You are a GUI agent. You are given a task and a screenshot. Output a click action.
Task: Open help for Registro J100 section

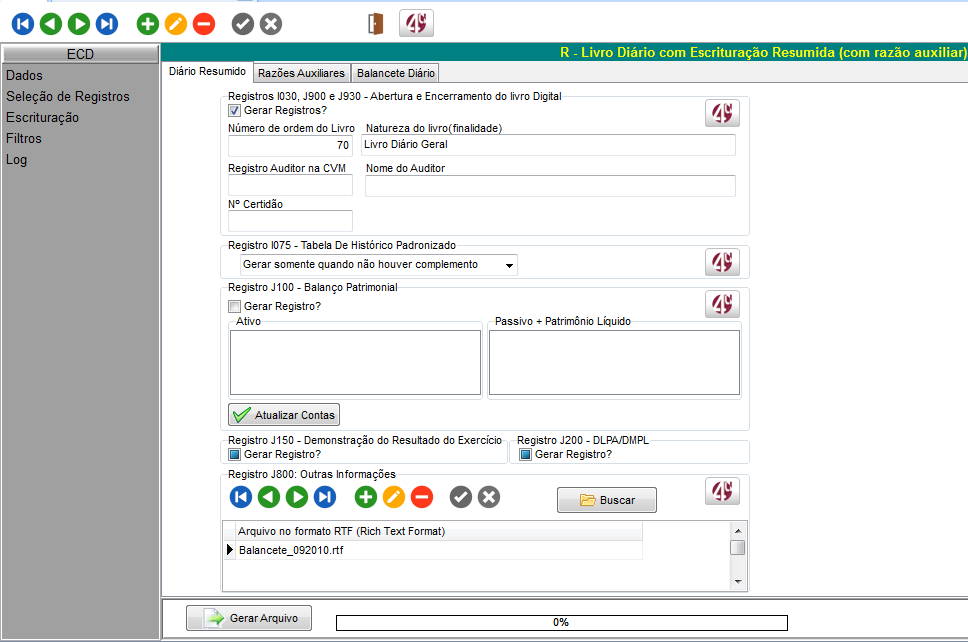point(722,304)
